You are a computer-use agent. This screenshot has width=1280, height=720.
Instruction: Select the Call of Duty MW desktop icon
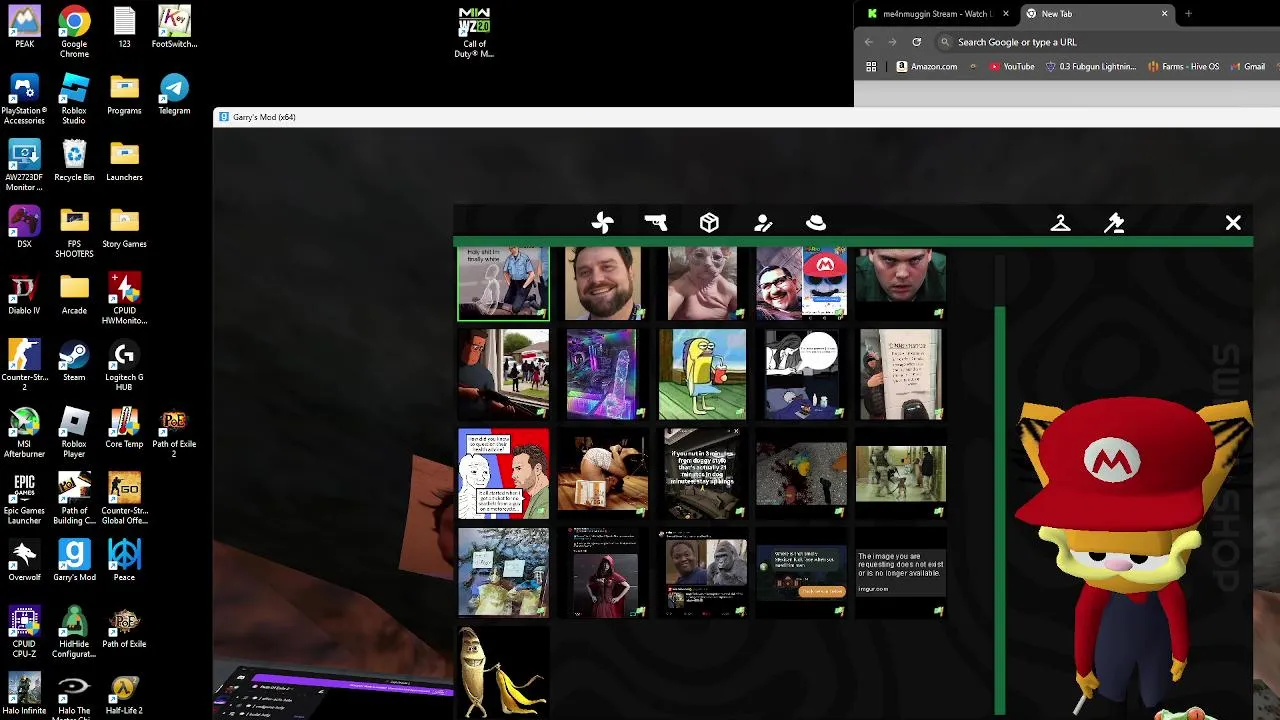[474, 33]
